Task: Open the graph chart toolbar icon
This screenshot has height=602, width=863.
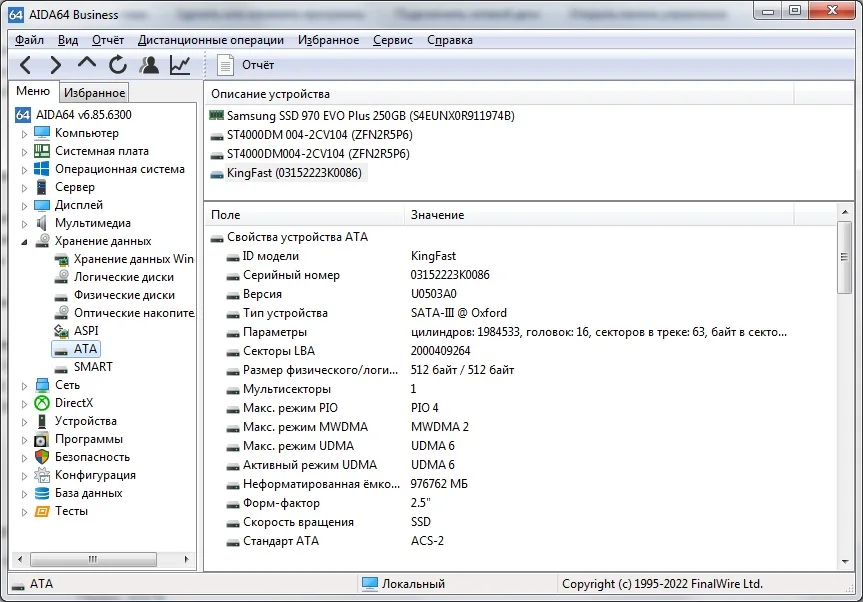Action: click(x=180, y=65)
